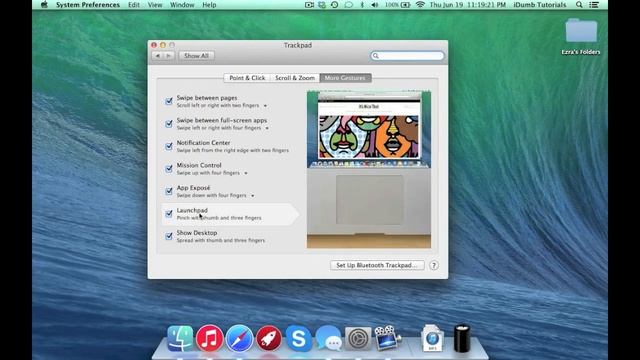The image size is (640, 360).
Task: Open Finder from the Dock
Action: [x=180, y=338]
